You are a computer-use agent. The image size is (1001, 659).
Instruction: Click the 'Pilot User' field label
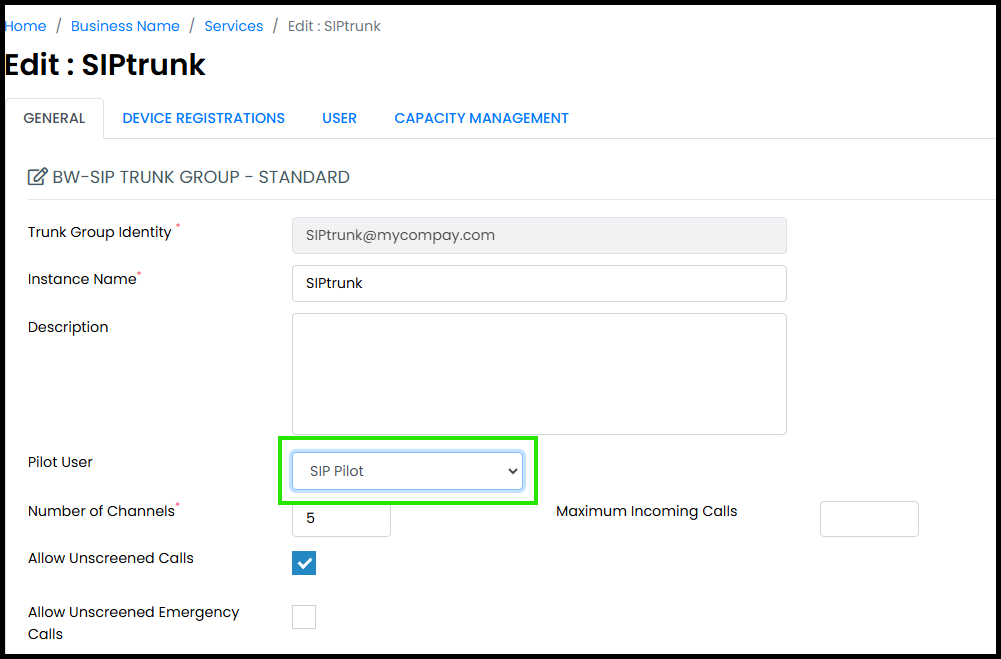pos(61,462)
